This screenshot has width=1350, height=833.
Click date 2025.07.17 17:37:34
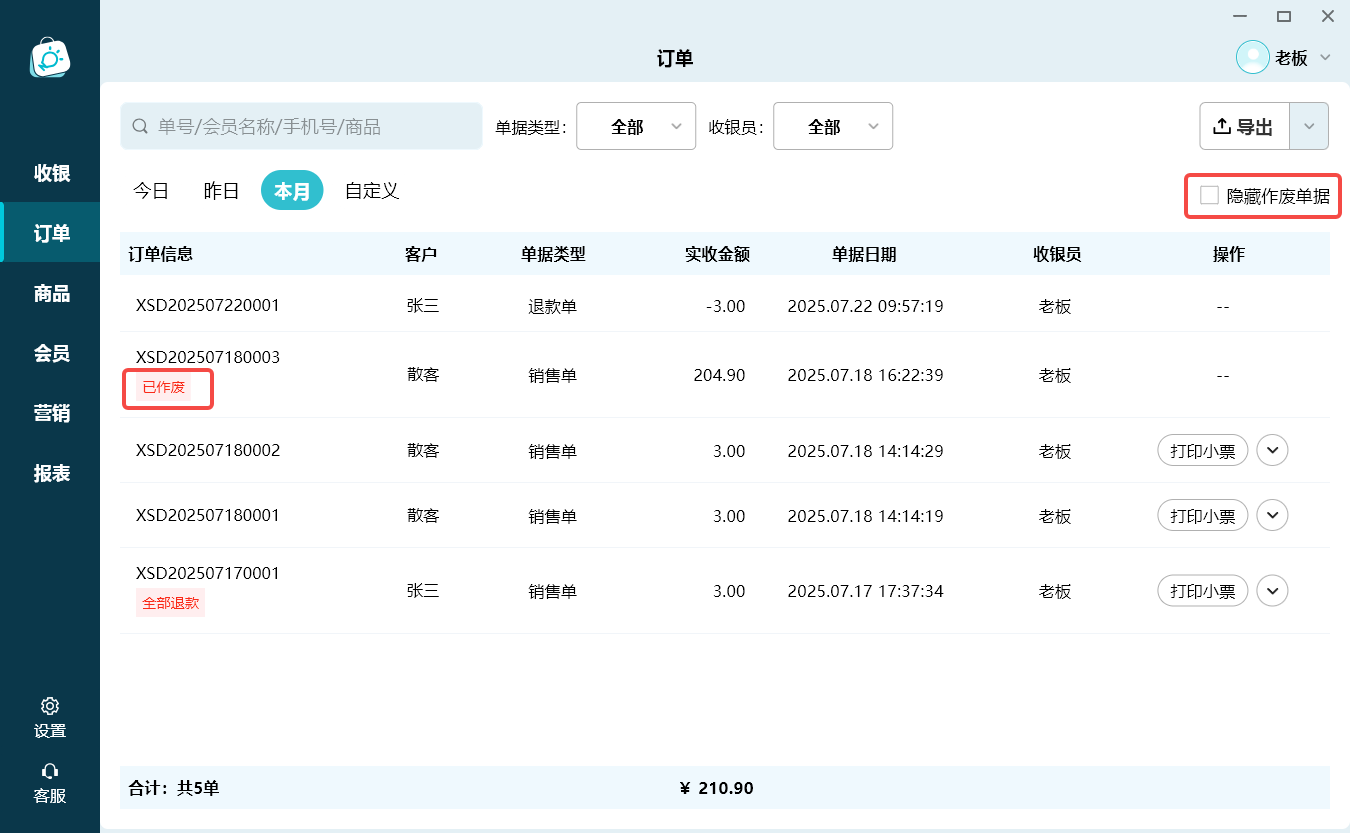tap(866, 591)
